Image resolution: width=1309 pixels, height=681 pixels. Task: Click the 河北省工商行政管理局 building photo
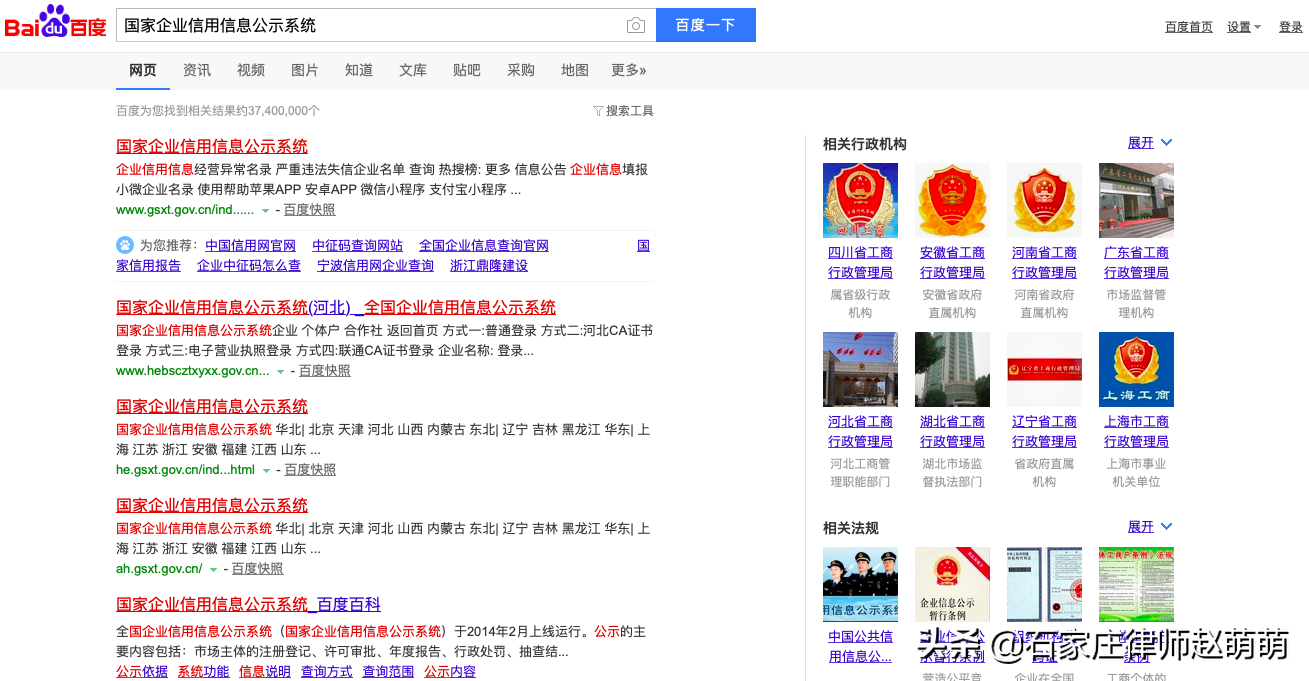point(860,369)
